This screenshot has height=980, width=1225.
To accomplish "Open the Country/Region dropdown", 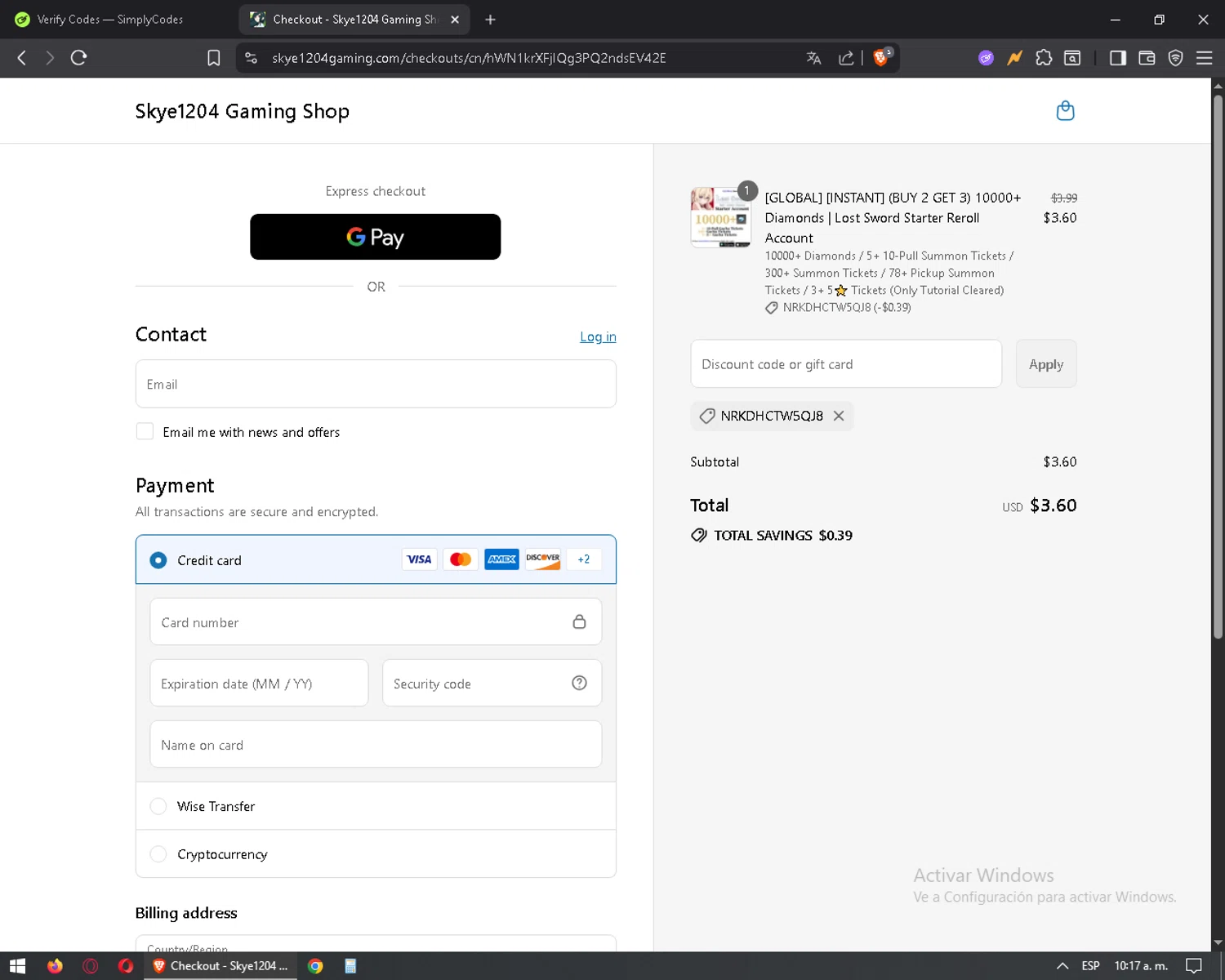I will coord(376,943).
